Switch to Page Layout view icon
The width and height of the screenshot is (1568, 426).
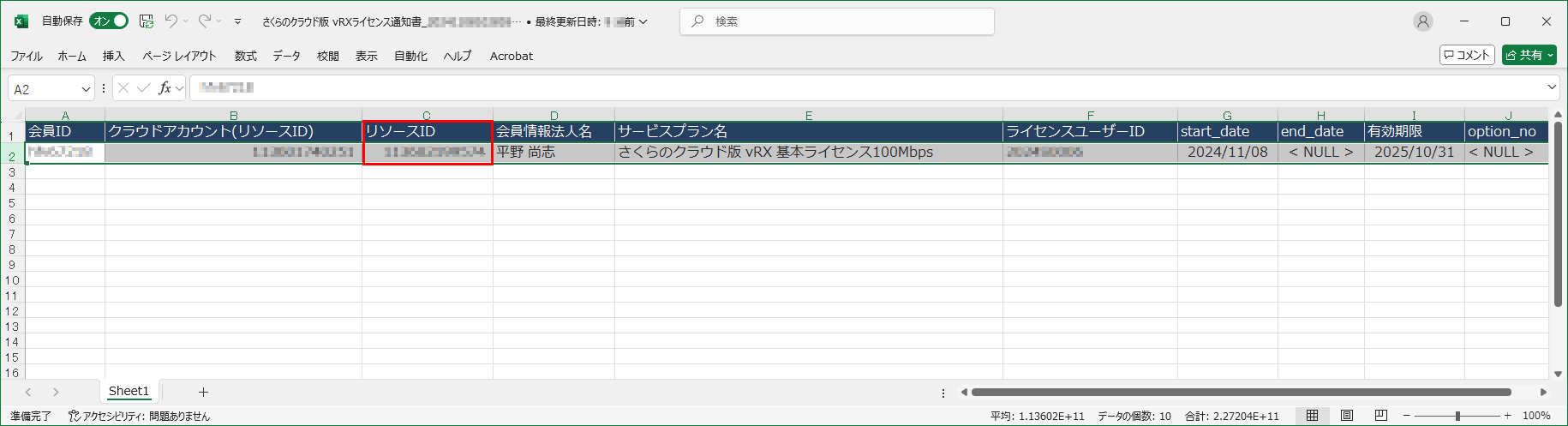[x=1347, y=416]
